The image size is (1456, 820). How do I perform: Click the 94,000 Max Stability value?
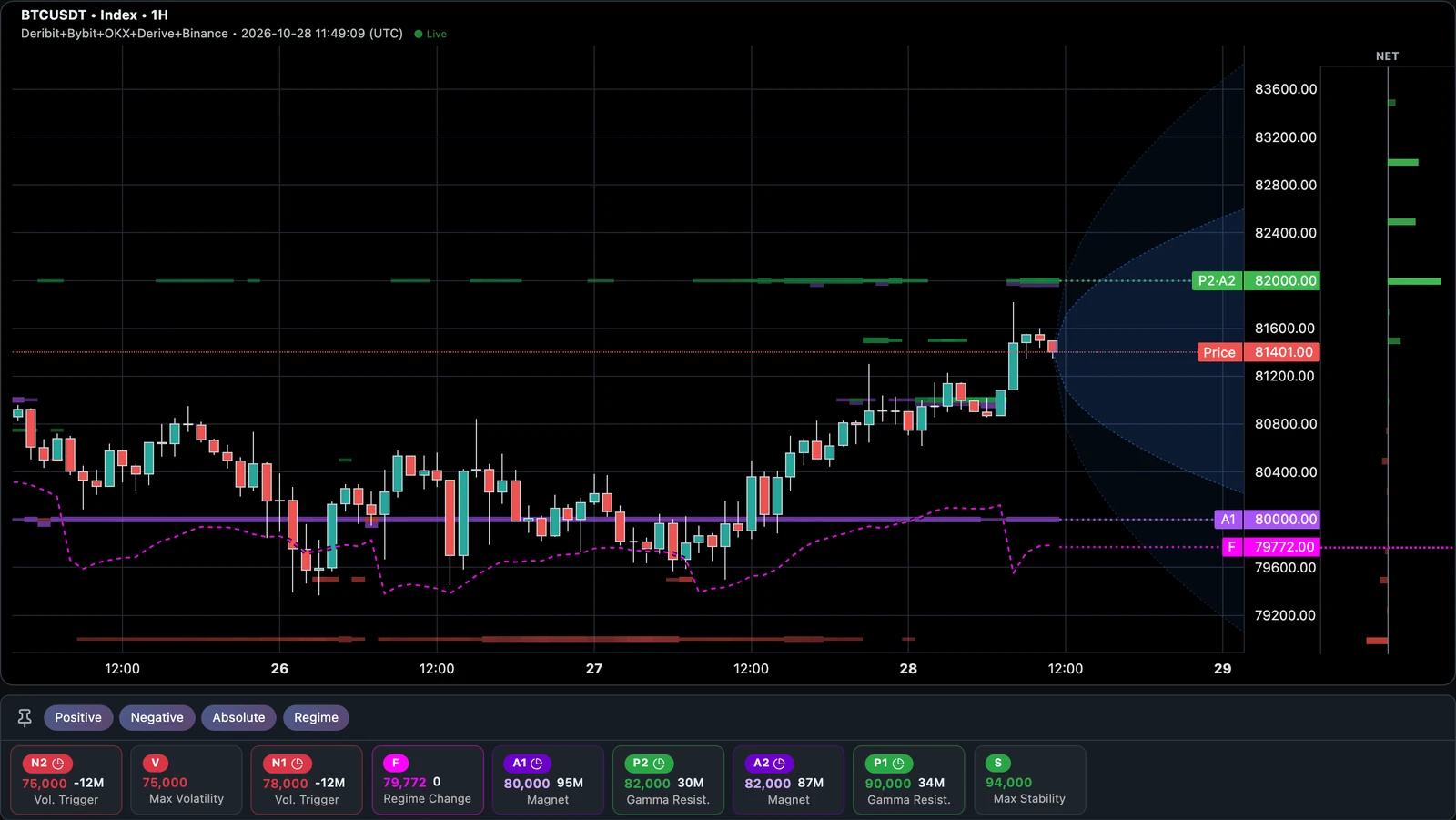point(1008,783)
